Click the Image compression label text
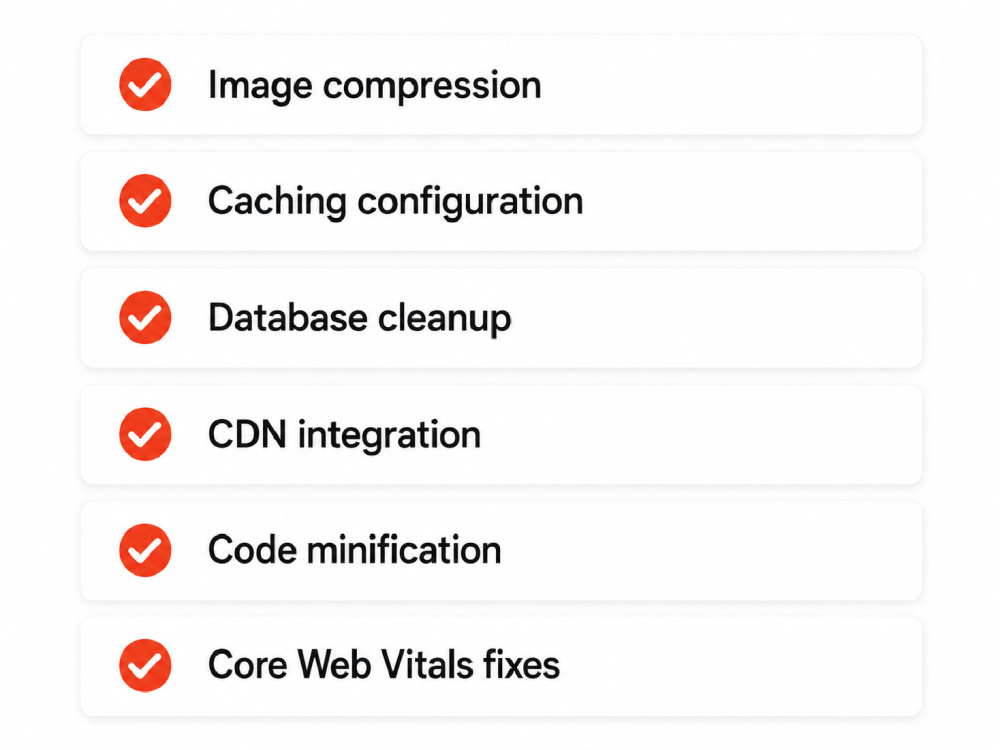 point(374,86)
